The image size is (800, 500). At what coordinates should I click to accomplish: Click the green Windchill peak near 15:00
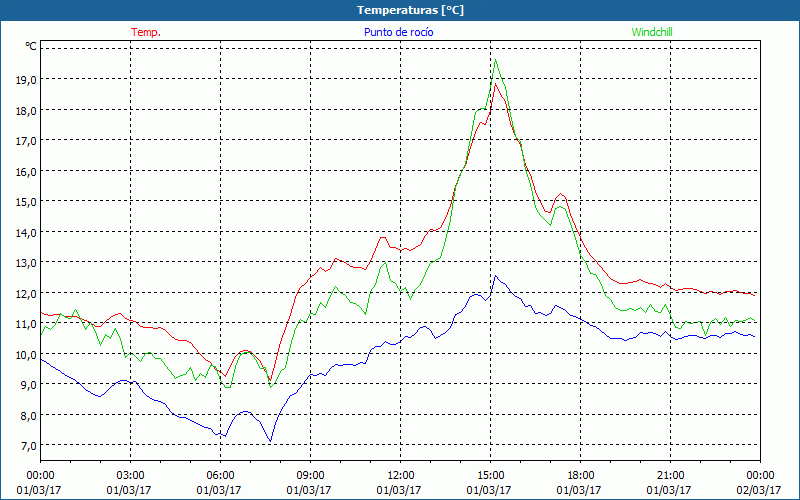coord(495,60)
